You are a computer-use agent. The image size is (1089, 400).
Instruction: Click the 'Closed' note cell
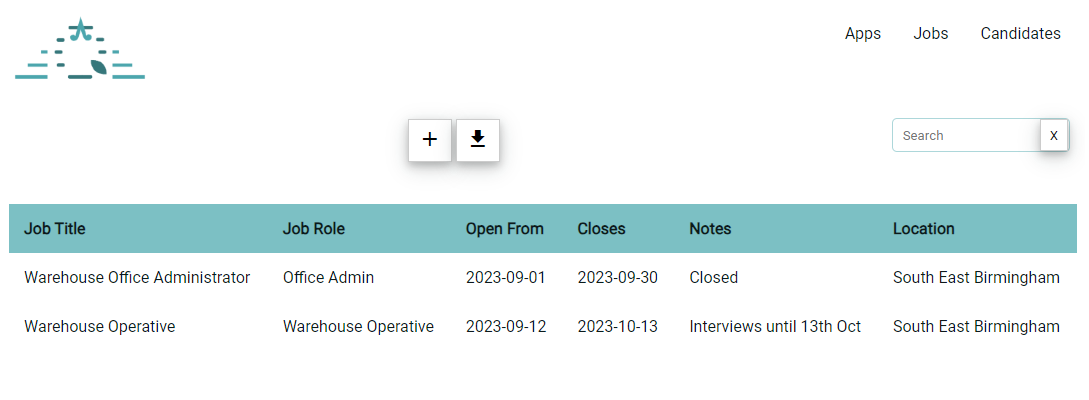click(x=714, y=278)
